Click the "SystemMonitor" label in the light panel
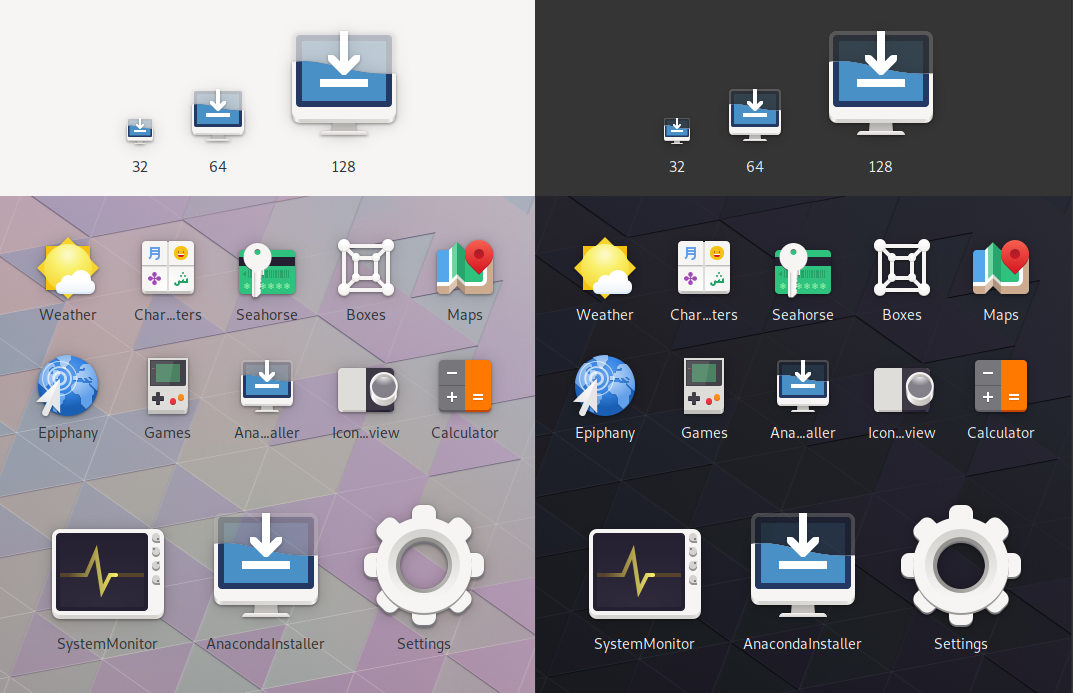Viewport: 1073px width, 693px height. [107, 644]
